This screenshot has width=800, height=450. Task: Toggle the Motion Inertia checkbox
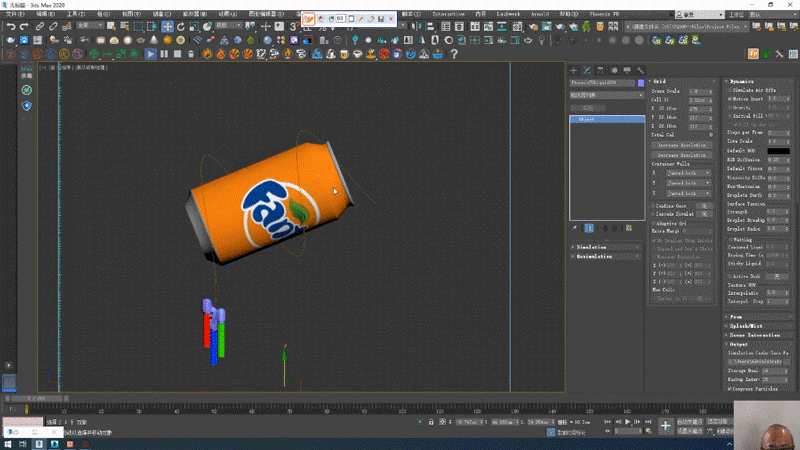click(x=730, y=99)
